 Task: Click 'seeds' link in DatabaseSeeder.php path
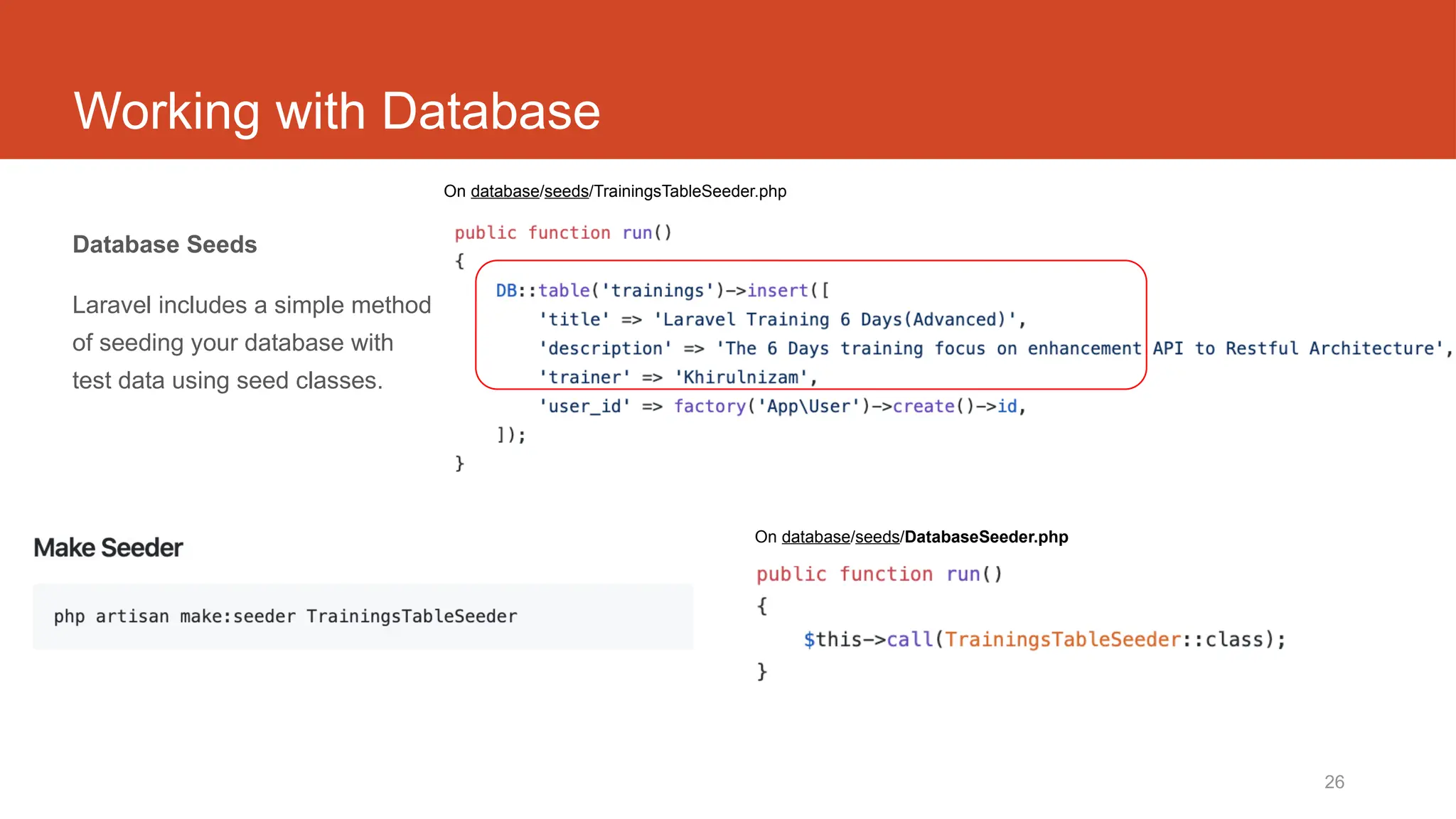(877, 537)
